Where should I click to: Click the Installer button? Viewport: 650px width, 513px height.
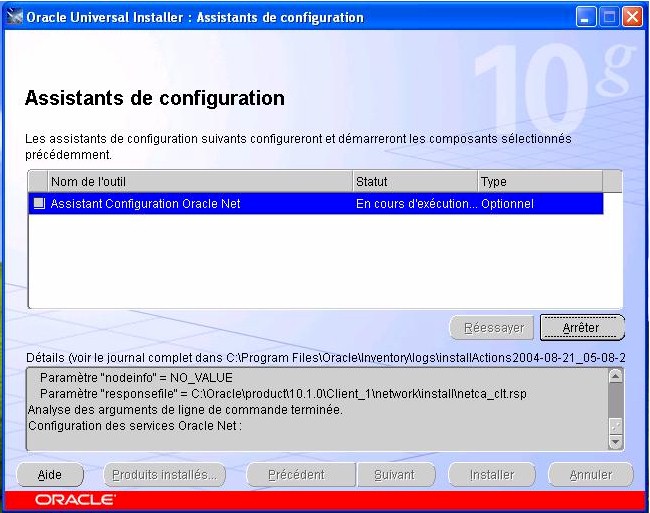pyautogui.click(x=492, y=475)
